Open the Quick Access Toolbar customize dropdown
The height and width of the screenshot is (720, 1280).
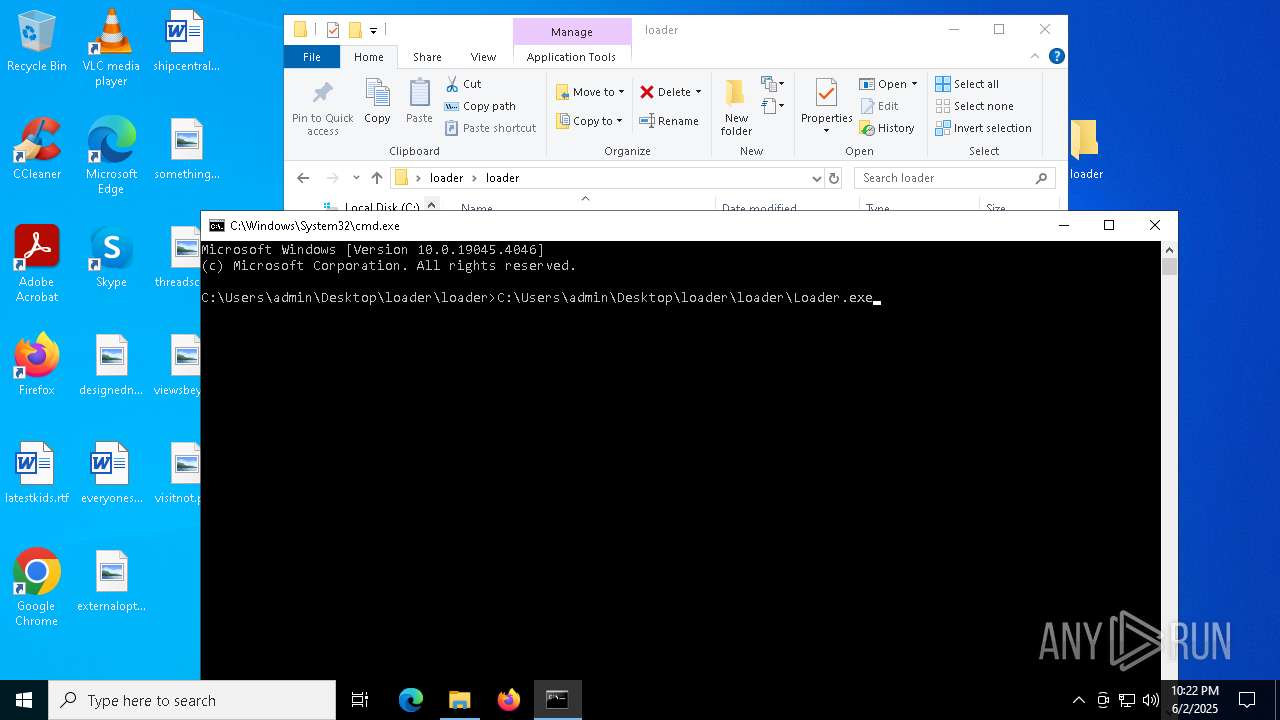click(x=373, y=30)
